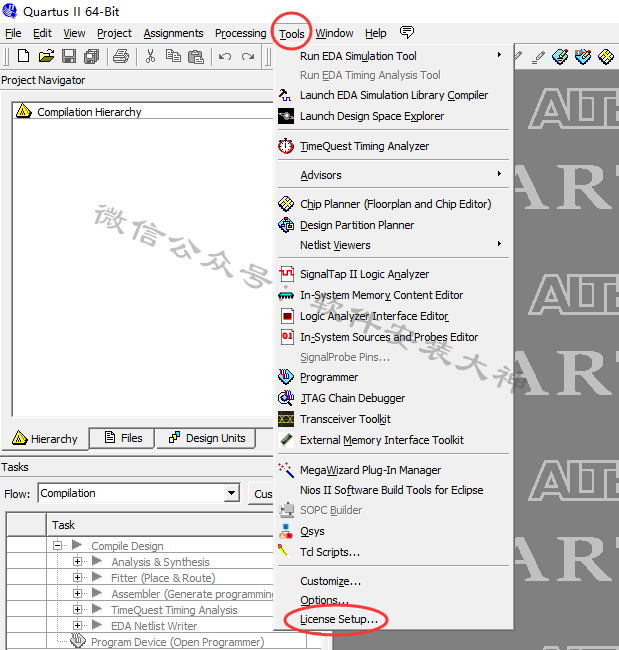Click the New file toolbar icon
The image size is (619, 650).
[23, 56]
